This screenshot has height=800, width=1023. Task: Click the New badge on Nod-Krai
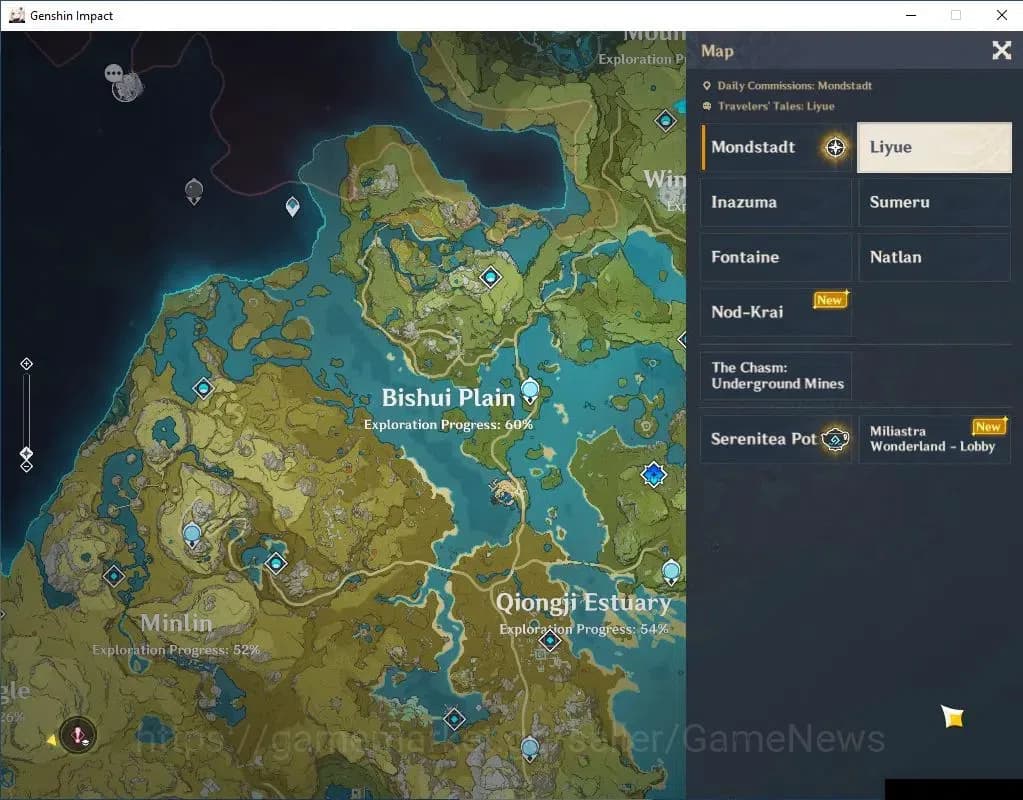coord(830,300)
